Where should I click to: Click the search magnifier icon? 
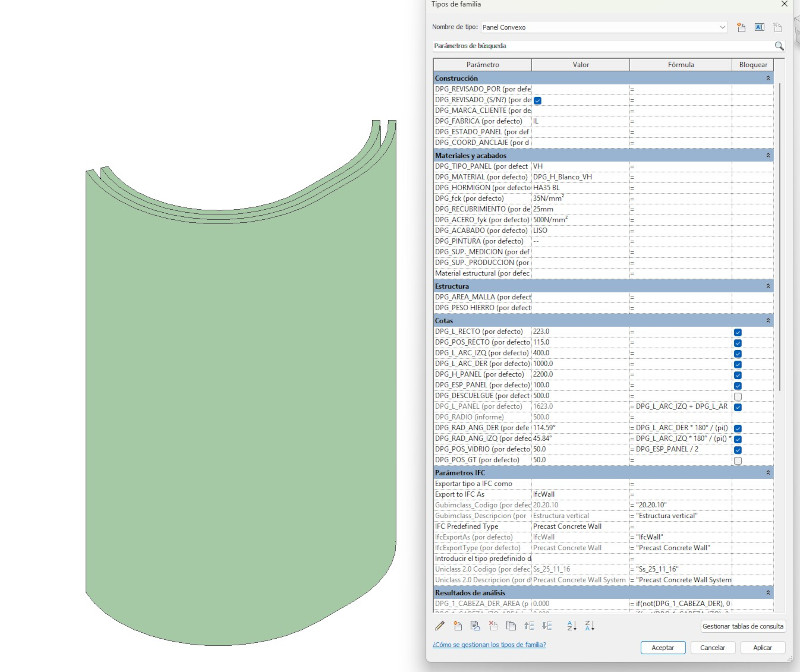[x=779, y=46]
